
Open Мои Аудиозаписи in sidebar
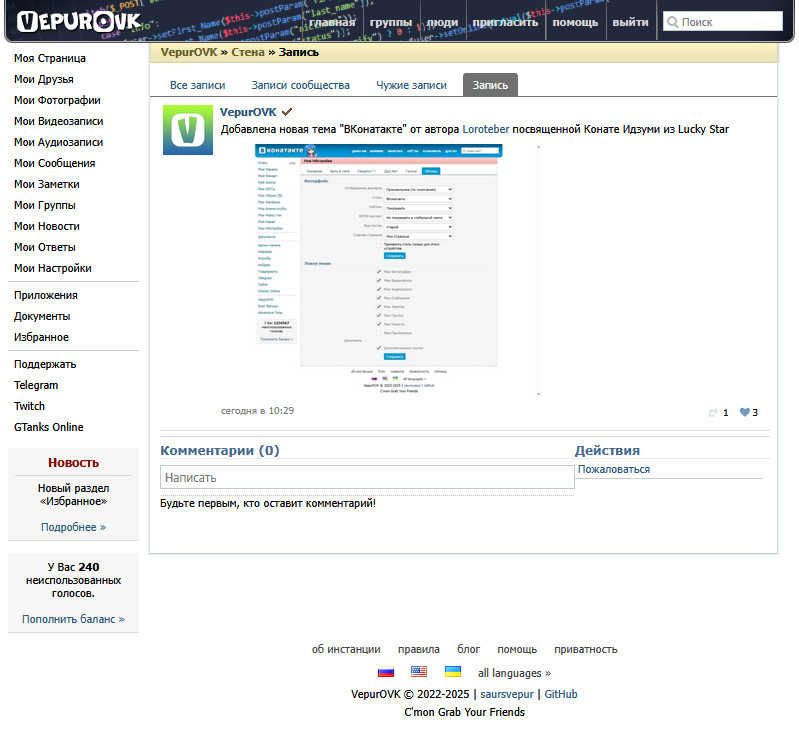click(x=59, y=142)
